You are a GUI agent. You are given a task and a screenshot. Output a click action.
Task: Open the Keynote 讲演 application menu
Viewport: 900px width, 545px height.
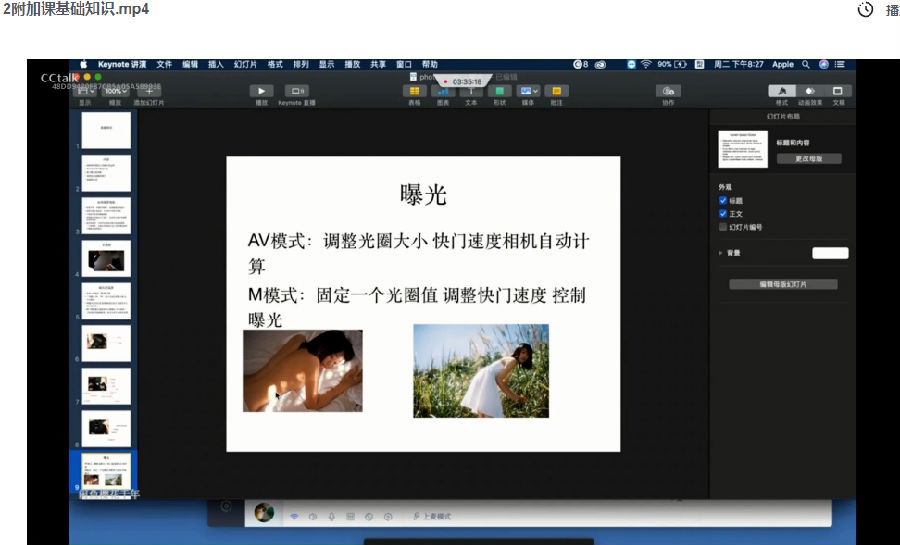pyautogui.click(x=122, y=64)
